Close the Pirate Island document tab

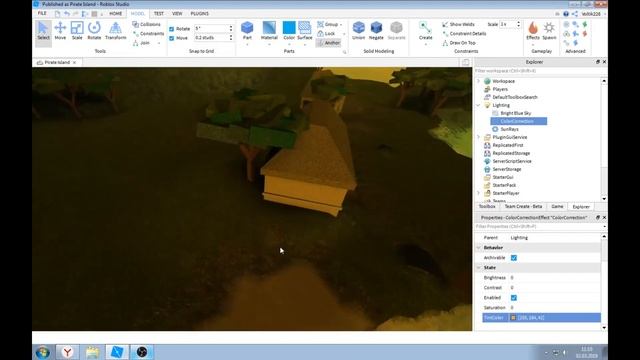(74, 62)
